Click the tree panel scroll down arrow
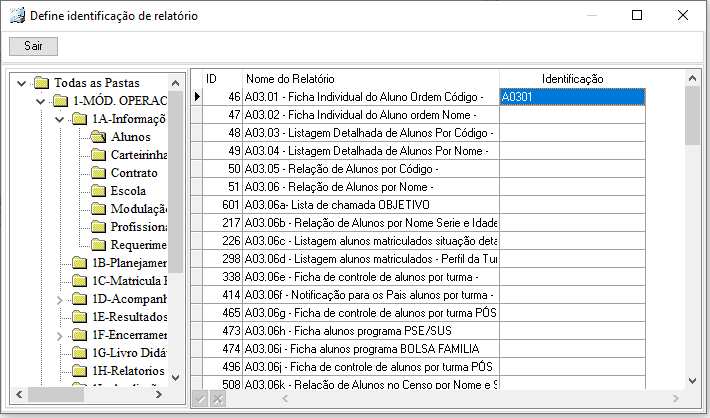This screenshot has height=418, width=710. point(176,378)
